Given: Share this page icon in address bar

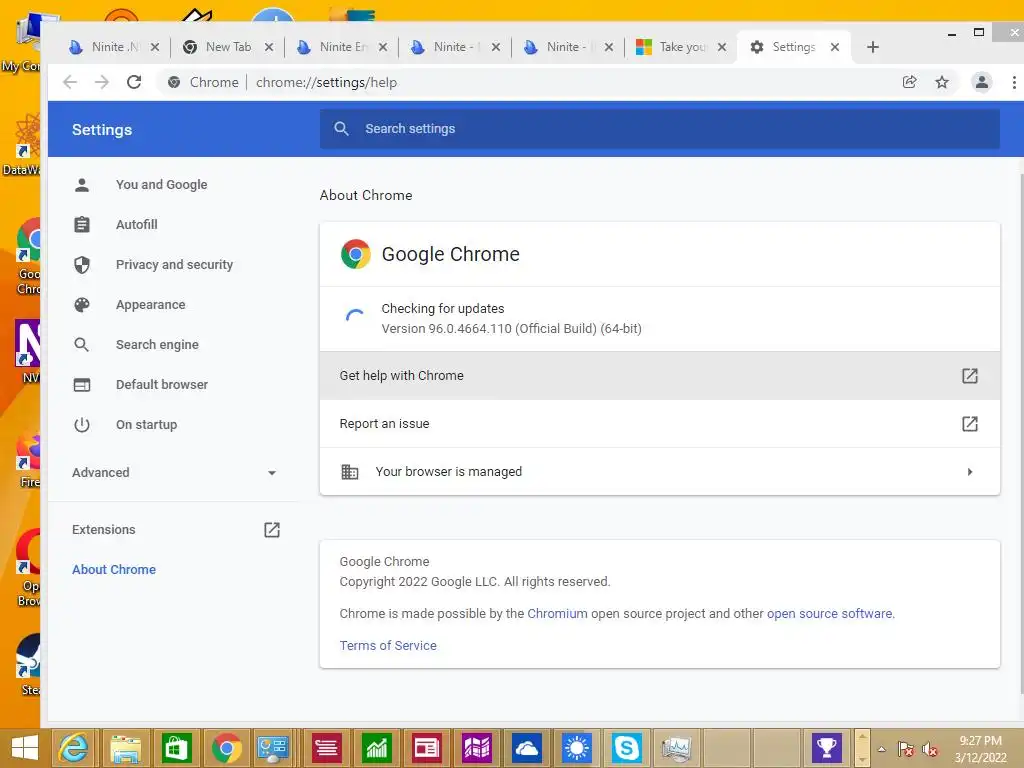Looking at the screenshot, I should 909,82.
